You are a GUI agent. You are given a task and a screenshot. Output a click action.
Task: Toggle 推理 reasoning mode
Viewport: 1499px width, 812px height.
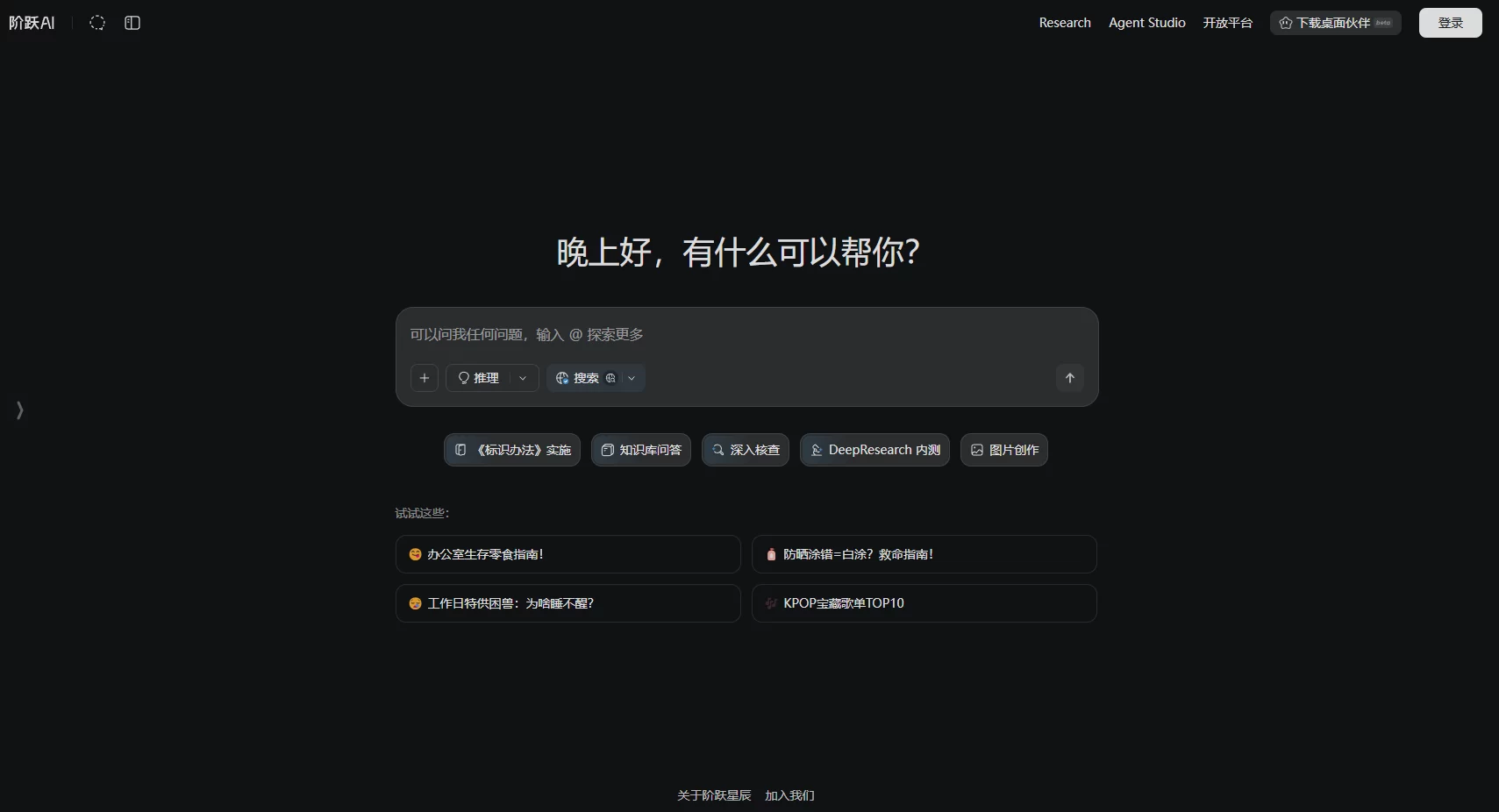(x=479, y=378)
